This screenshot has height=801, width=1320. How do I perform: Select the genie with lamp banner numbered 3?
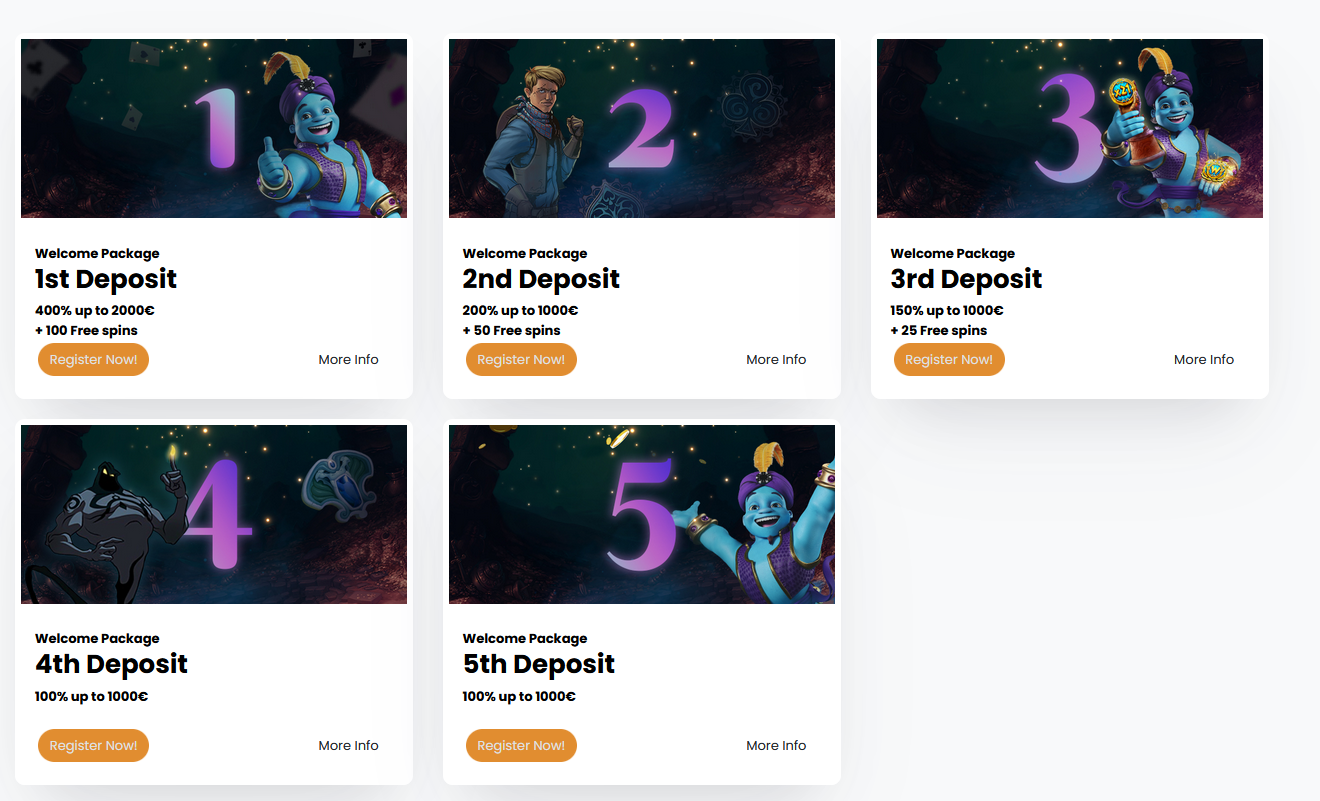click(1070, 128)
